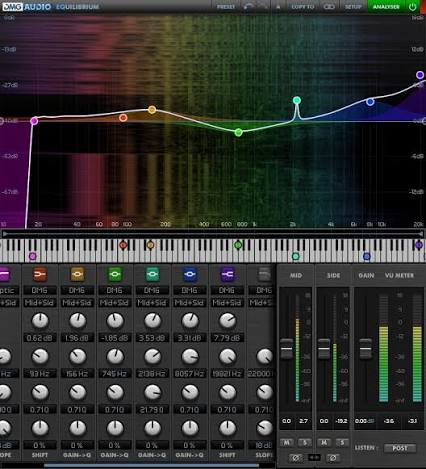Click the 745 Hz frequency value field

[x=115, y=374]
